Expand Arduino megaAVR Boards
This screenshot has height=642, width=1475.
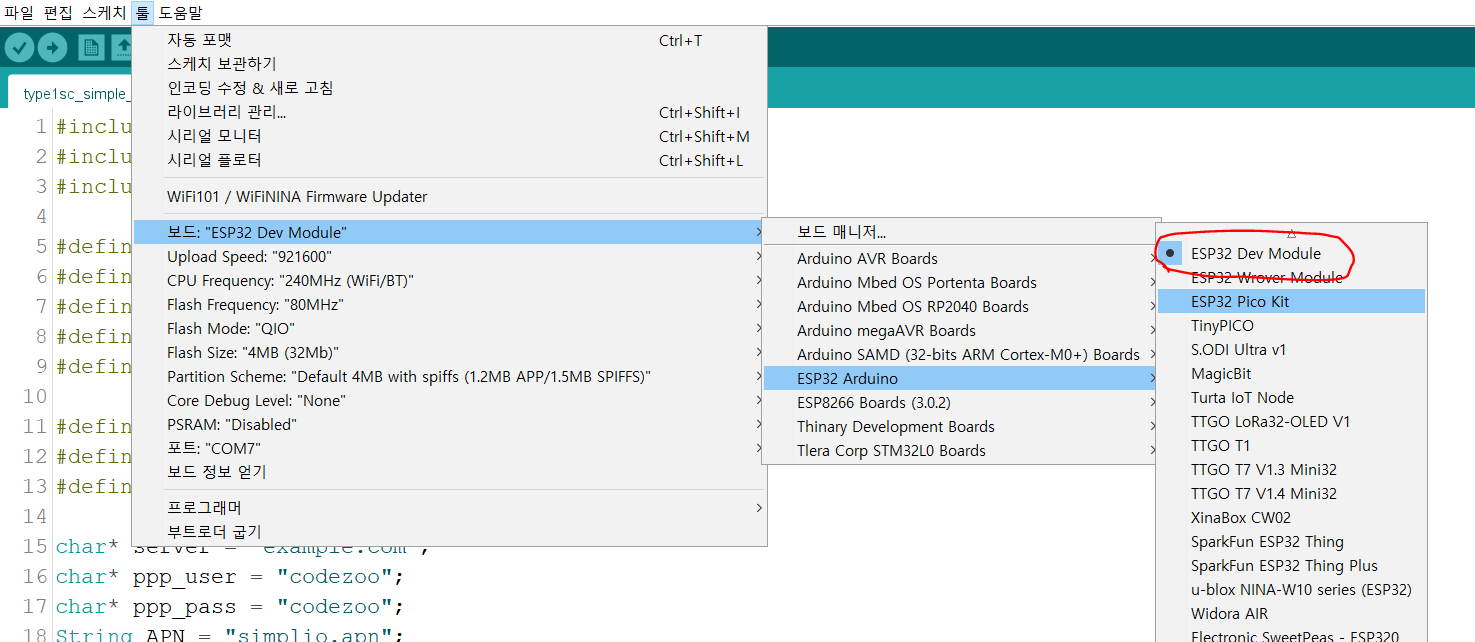tap(961, 330)
